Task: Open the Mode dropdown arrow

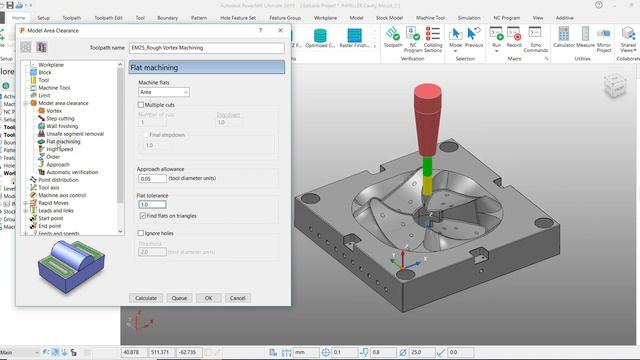Action: 456,51
